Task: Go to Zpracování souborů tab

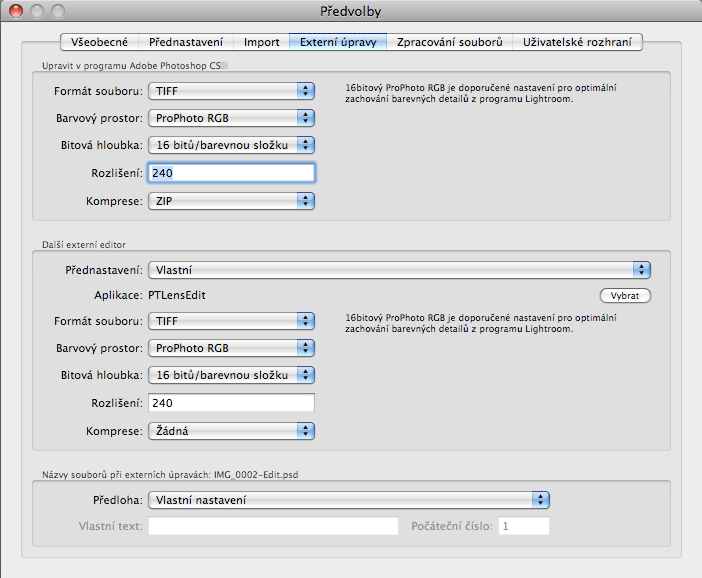Action: click(449, 42)
